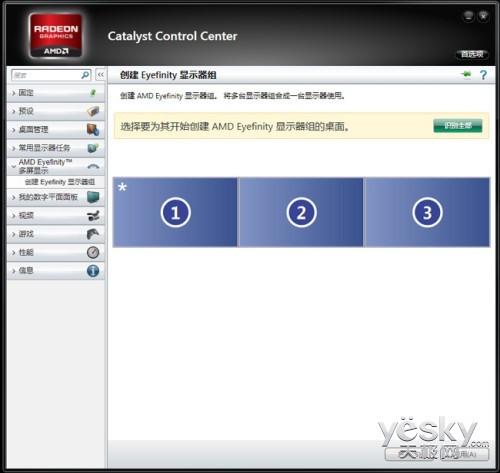The image size is (500, 473).
Task: Expand the 信息 section chevron
Action: (14, 271)
